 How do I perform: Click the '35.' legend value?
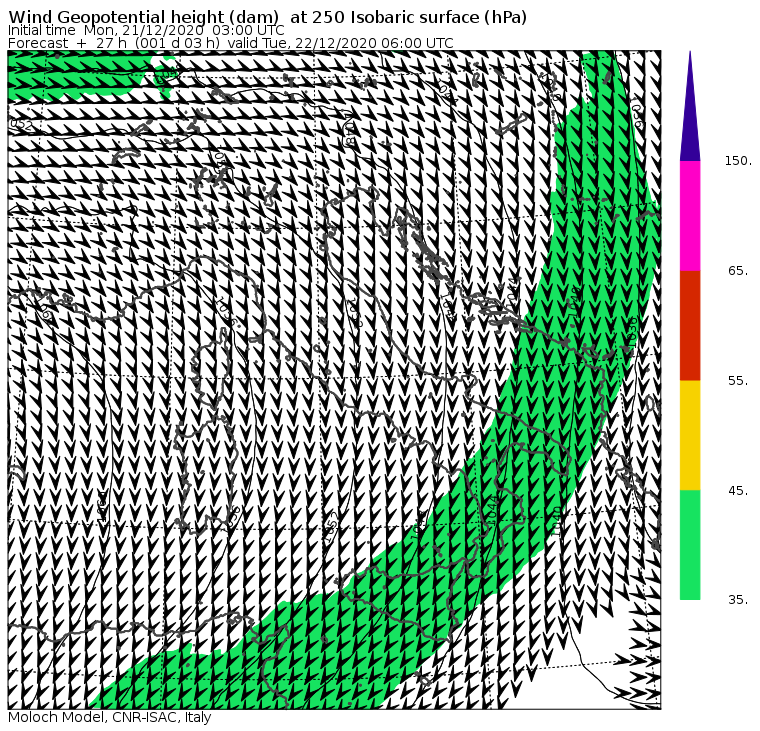click(738, 600)
